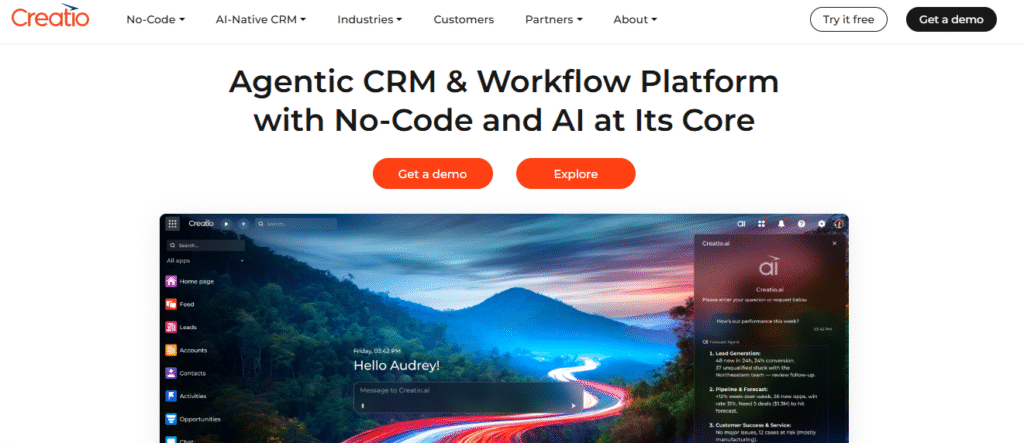Open the app launcher grid icon

coord(173,224)
